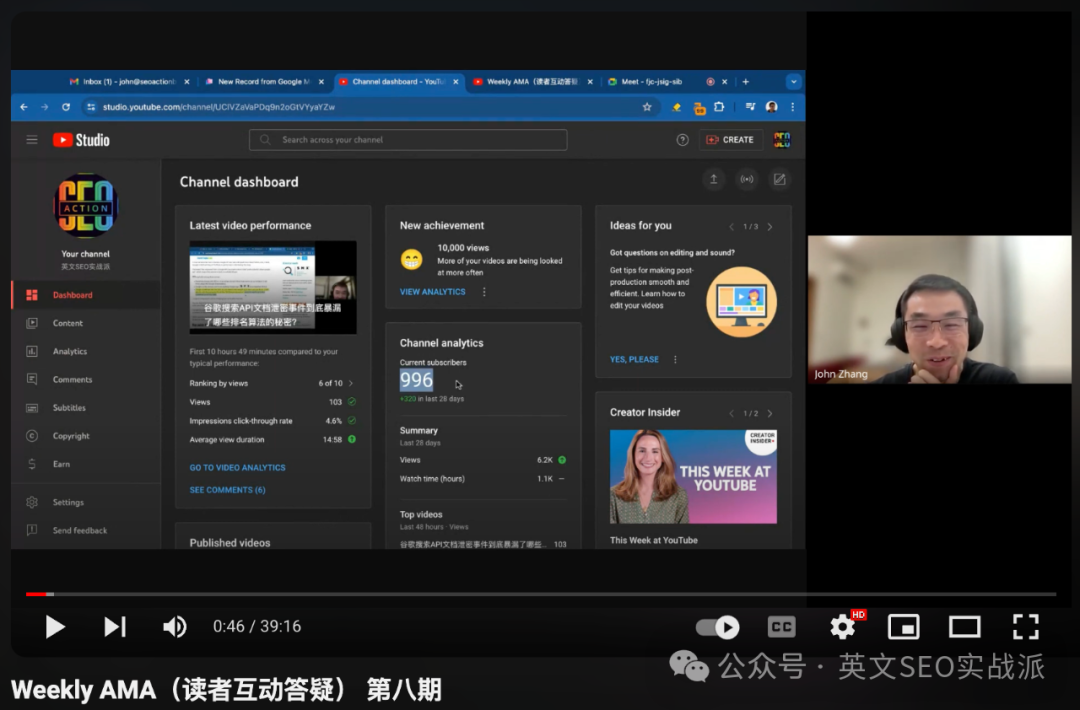Open the miniplayer mode
1080x710 pixels.
(903, 627)
